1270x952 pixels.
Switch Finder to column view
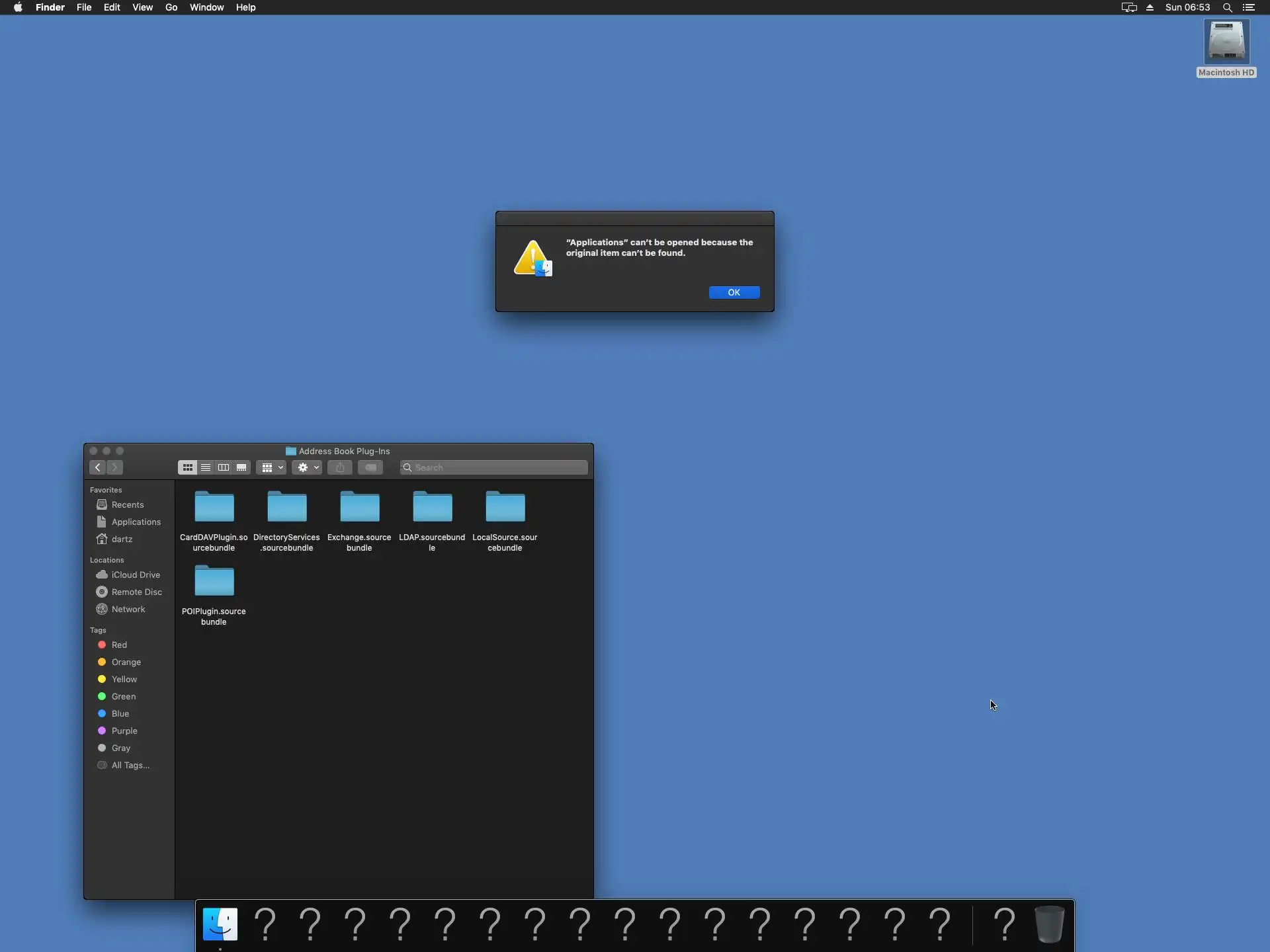click(x=224, y=467)
